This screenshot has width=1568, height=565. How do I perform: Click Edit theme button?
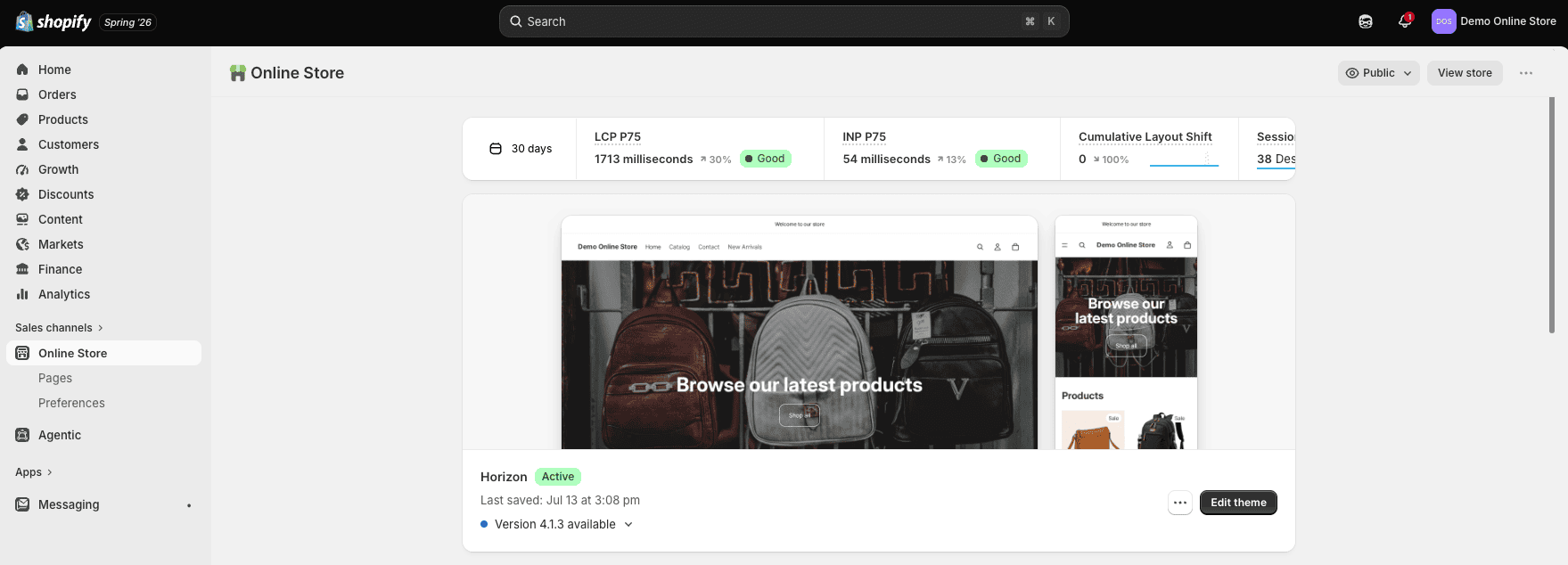(x=1238, y=503)
